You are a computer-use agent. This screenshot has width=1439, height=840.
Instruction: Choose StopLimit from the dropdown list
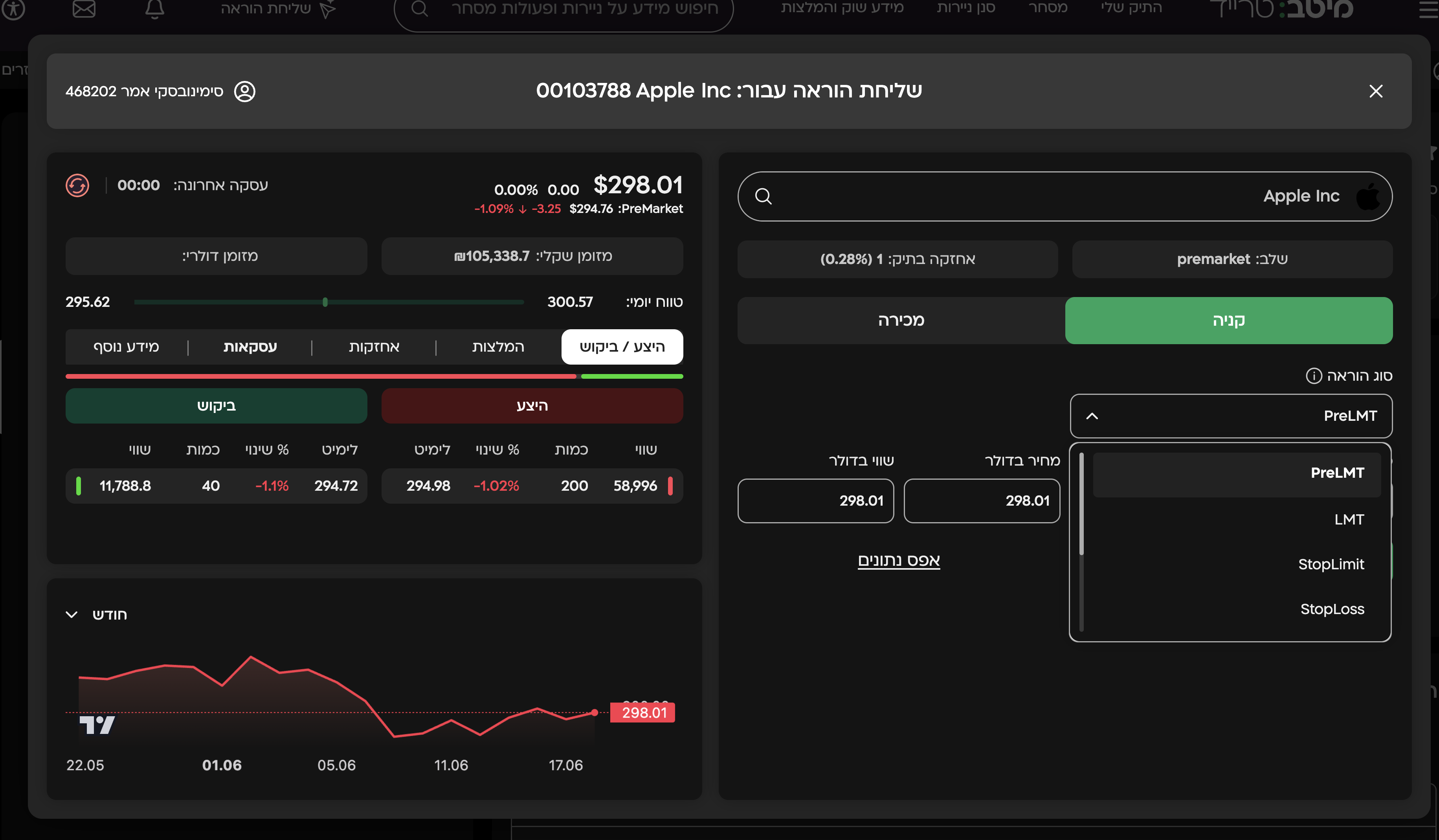(1237, 564)
